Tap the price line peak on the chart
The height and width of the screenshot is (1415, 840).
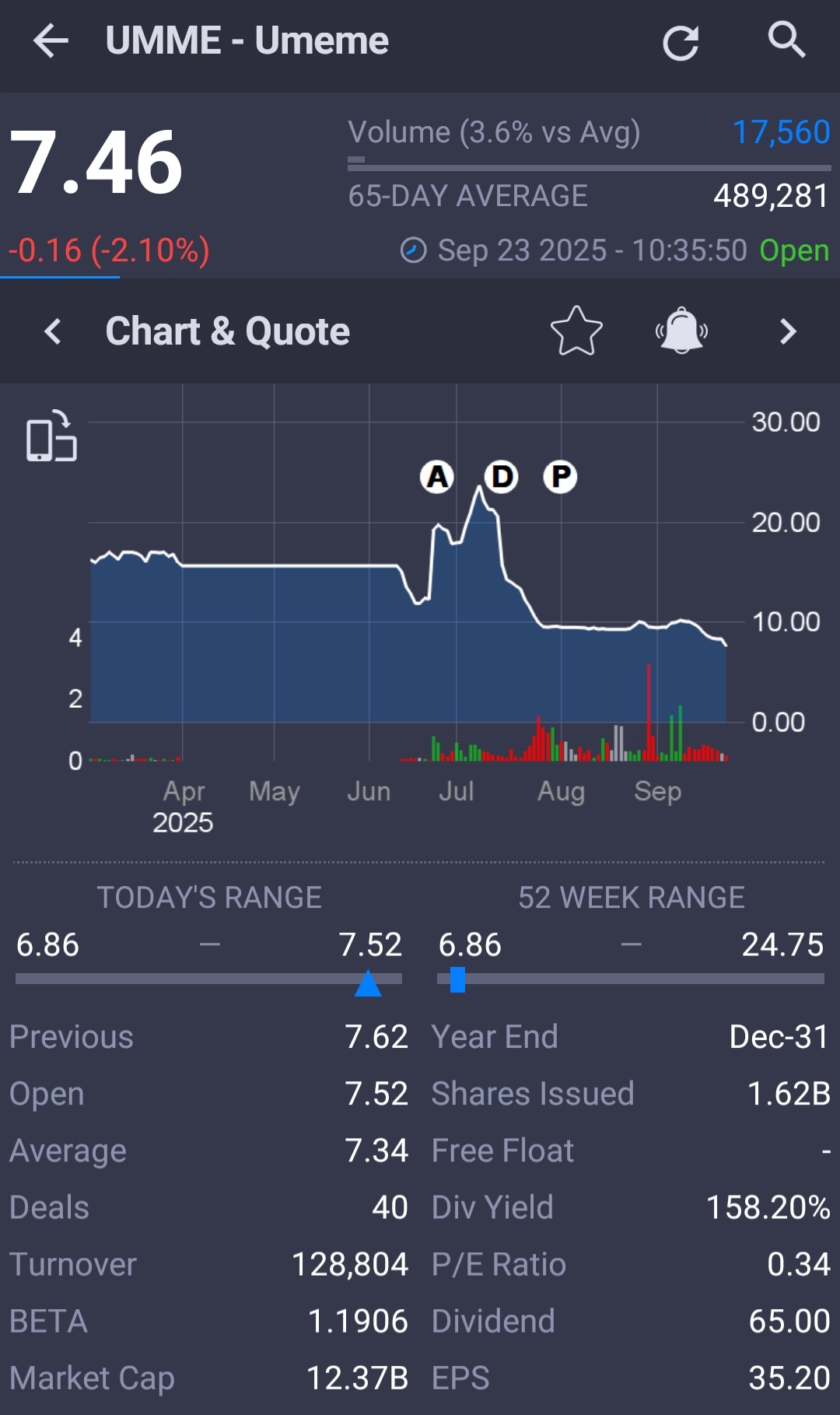(x=480, y=489)
